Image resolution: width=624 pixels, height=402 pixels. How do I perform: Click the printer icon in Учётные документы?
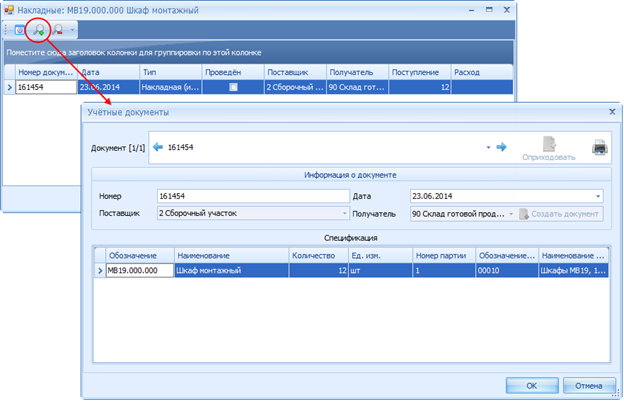pos(599,146)
